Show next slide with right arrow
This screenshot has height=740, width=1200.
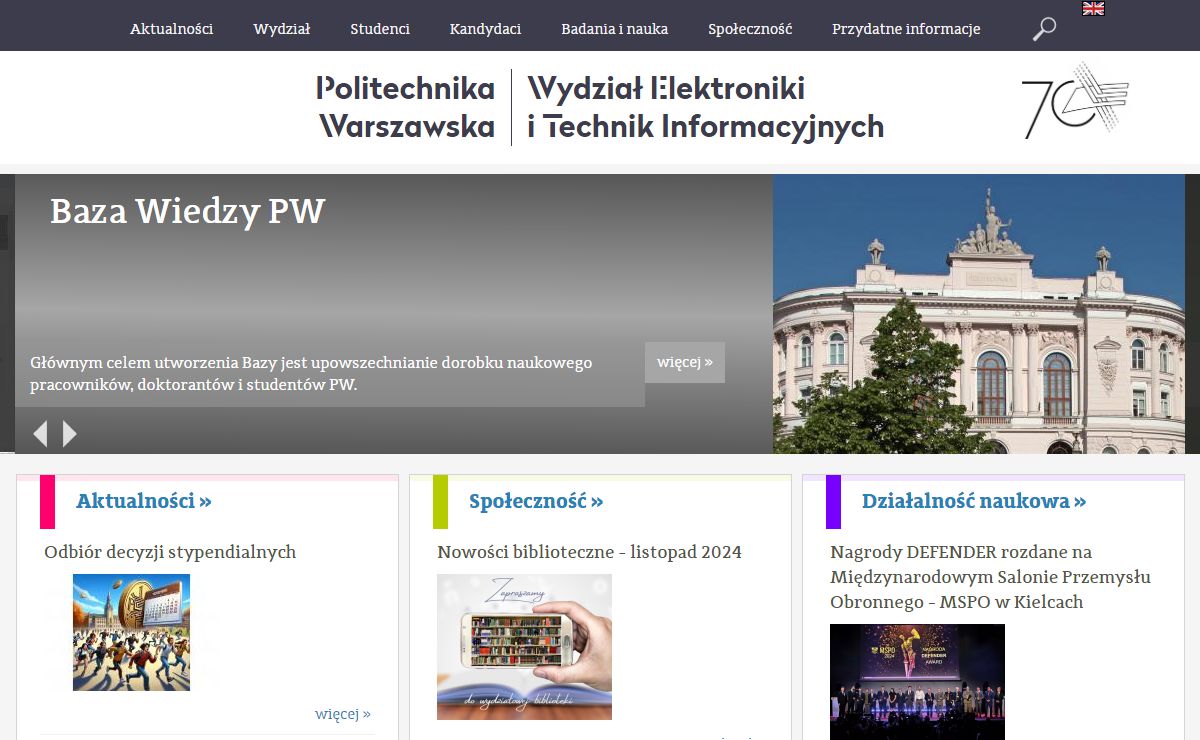click(70, 433)
